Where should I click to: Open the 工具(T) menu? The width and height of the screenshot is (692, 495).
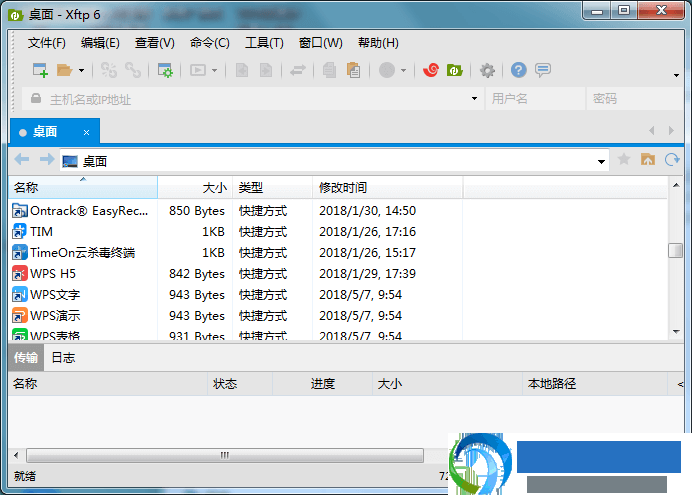pyautogui.click(x=264, y=43)
